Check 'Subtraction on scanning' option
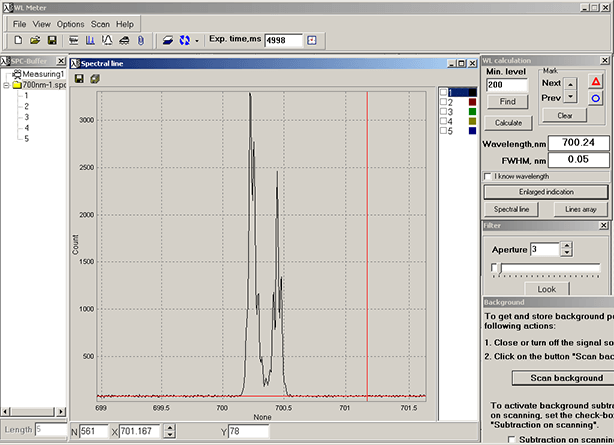Image resolution: width=614 pixels, height=445 pixels. (513, 439)
